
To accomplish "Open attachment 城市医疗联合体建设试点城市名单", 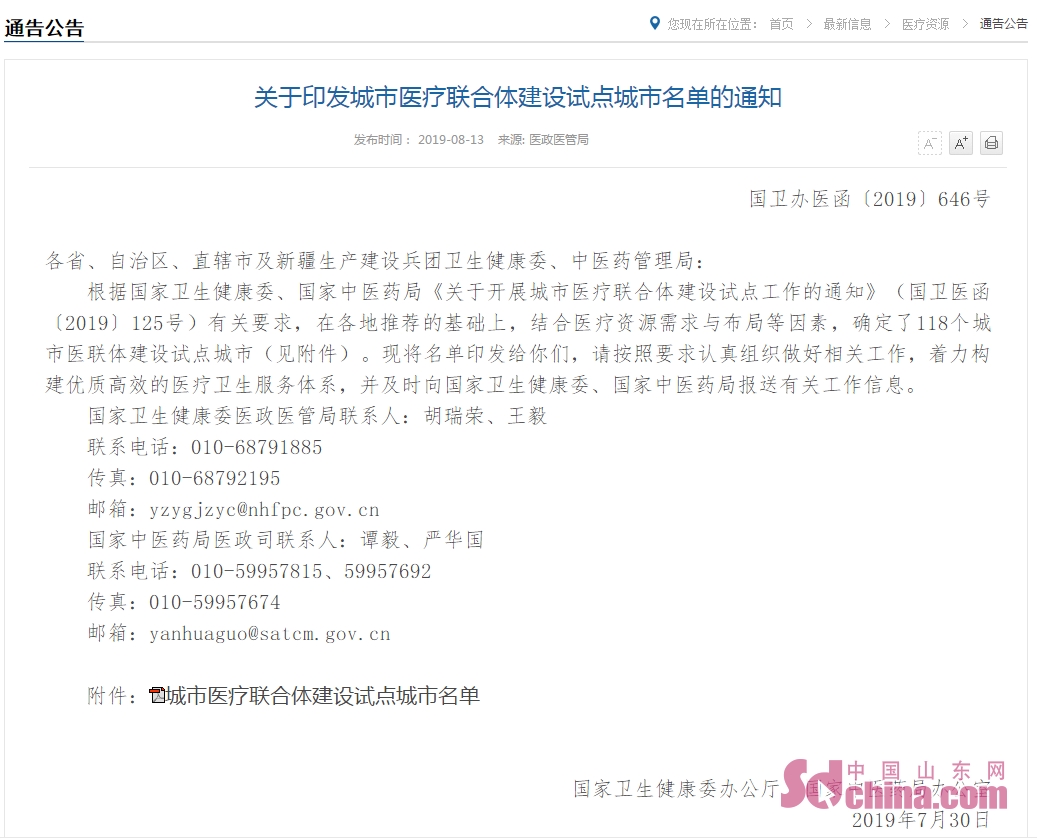I will pos(323,696).
